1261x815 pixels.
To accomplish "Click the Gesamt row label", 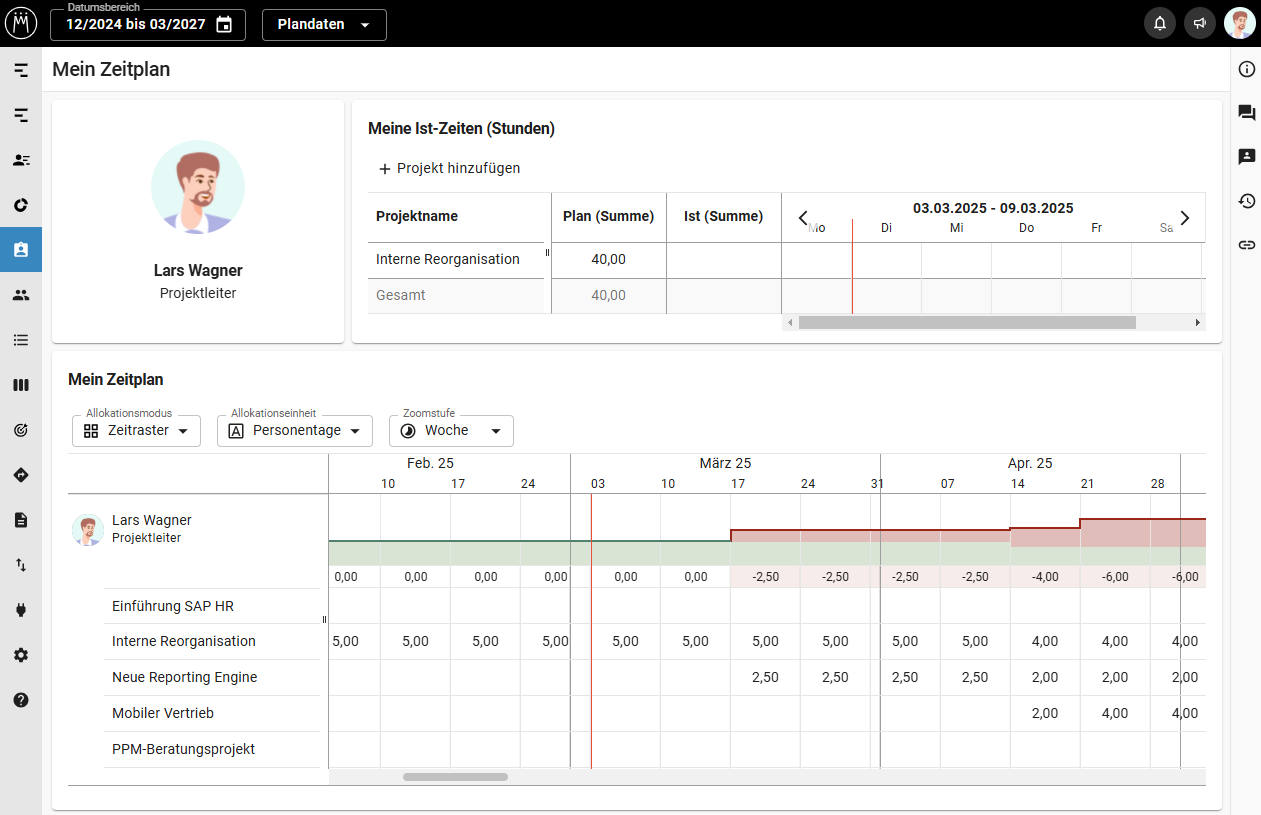I will coord(401,296).
